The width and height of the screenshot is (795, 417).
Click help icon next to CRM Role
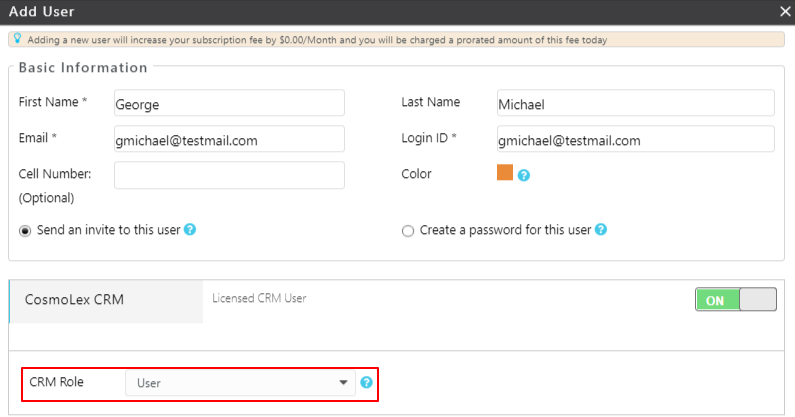[366, 383]
